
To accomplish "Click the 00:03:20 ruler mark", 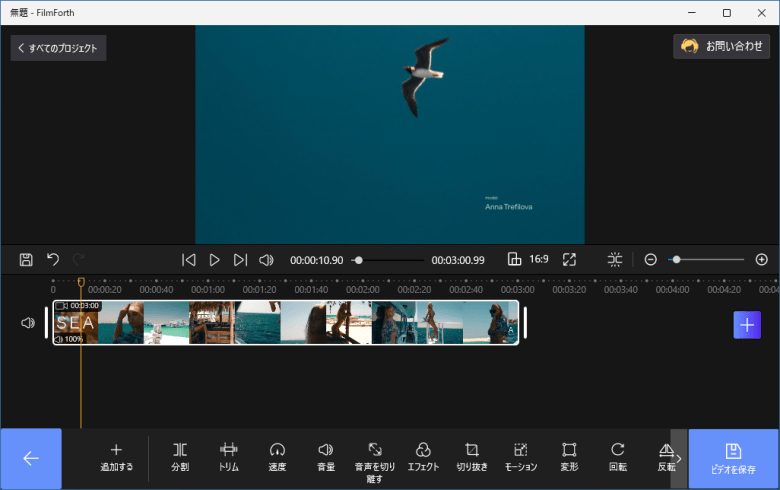I will 569,290.
